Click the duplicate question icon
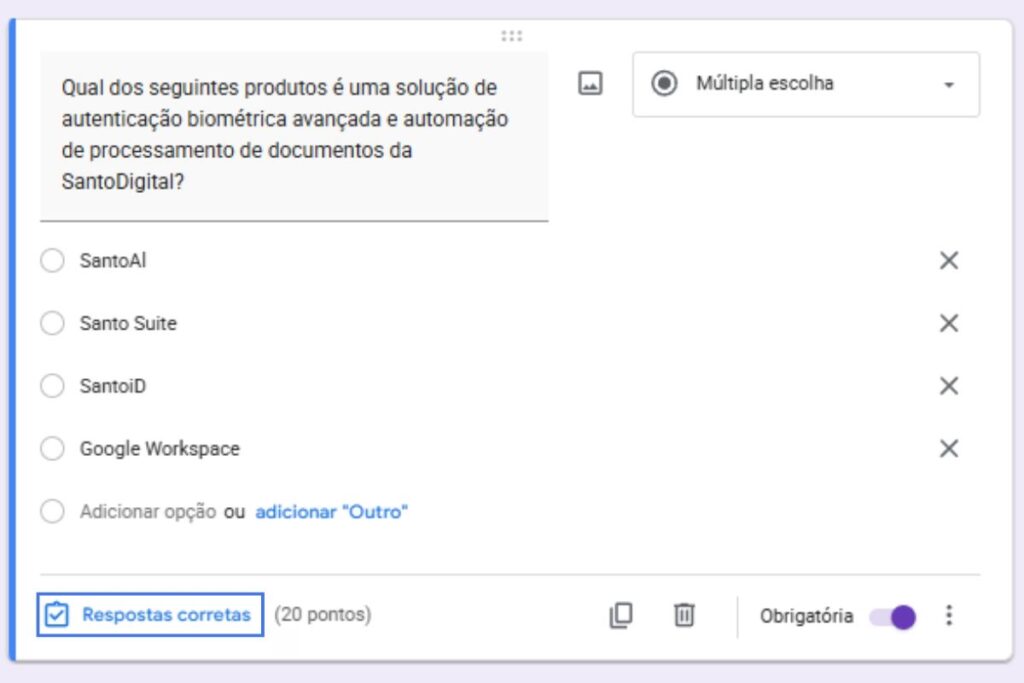 tap(621, 616)
